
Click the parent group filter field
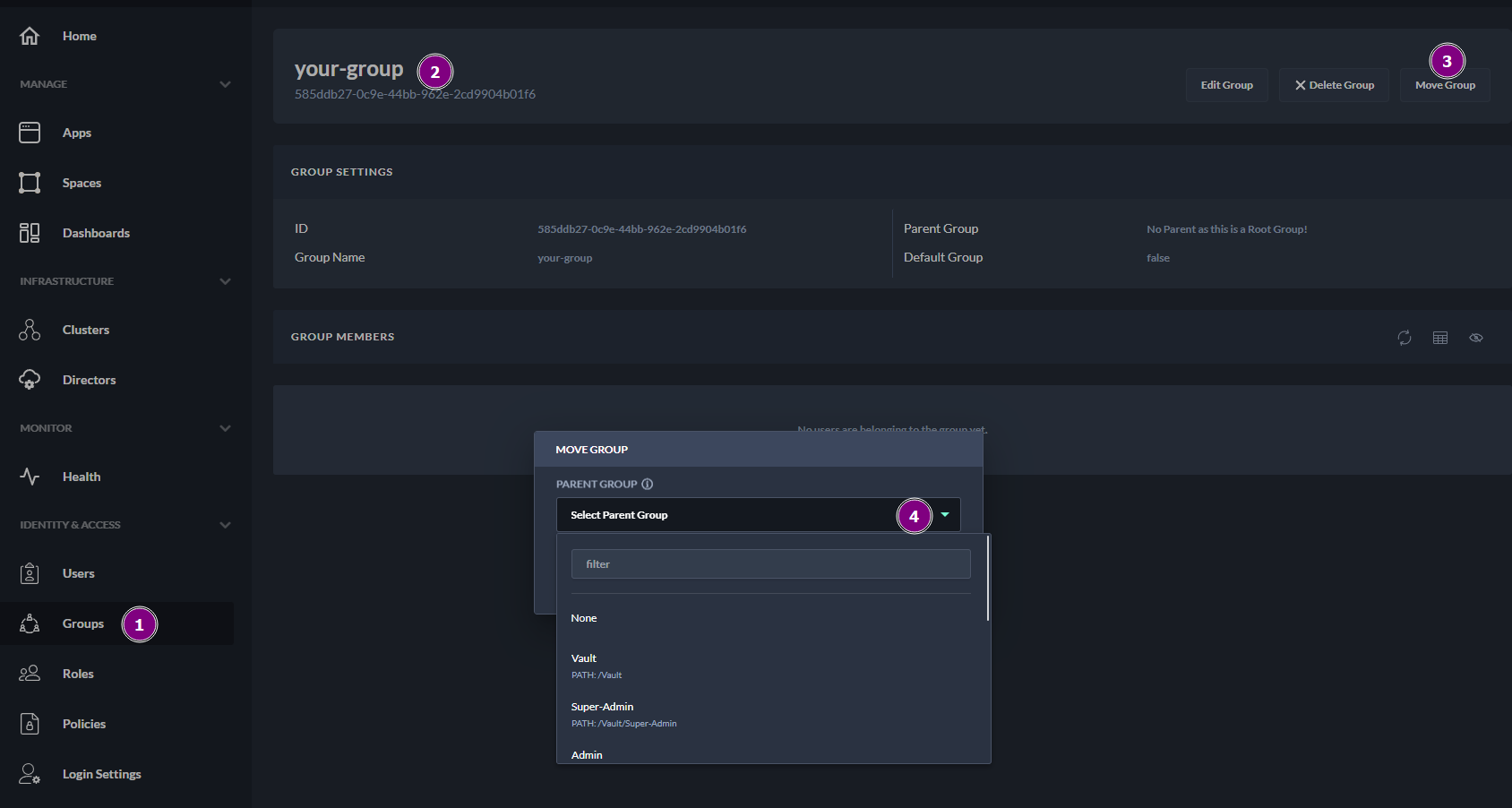tap(770, 564)
